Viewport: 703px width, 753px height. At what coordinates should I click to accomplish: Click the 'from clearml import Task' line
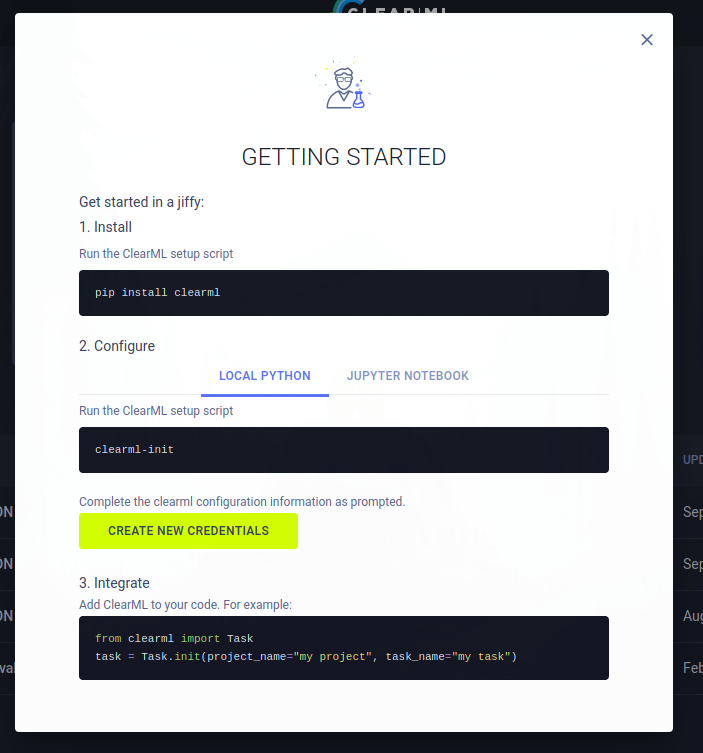tap(174, 638)
